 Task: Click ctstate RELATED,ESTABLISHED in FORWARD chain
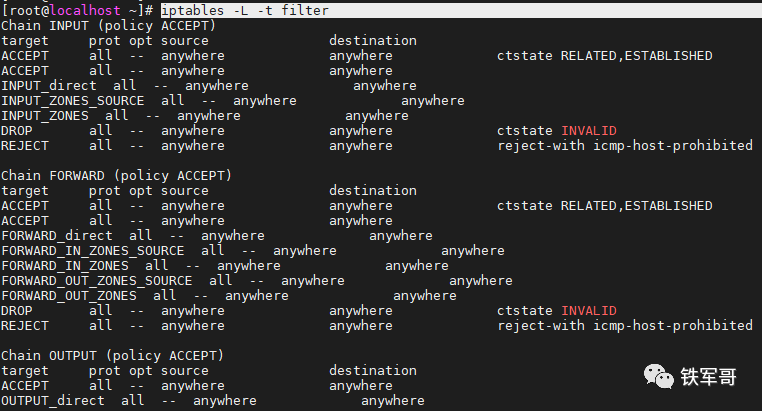[604, 205]
